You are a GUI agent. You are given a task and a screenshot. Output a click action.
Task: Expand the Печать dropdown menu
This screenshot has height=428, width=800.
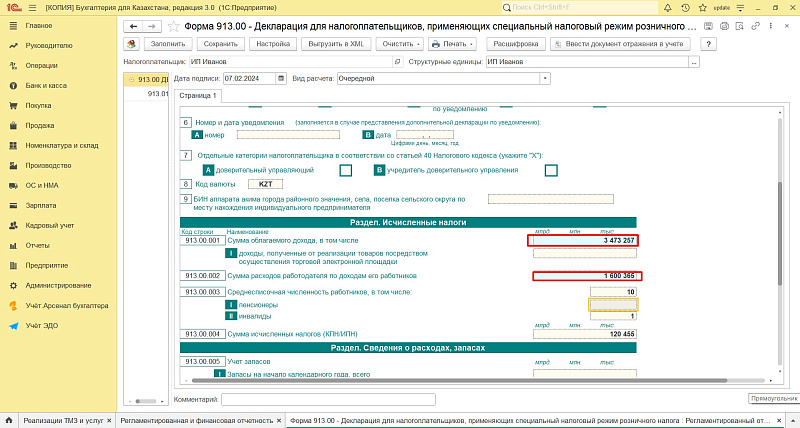click(452, 44)
